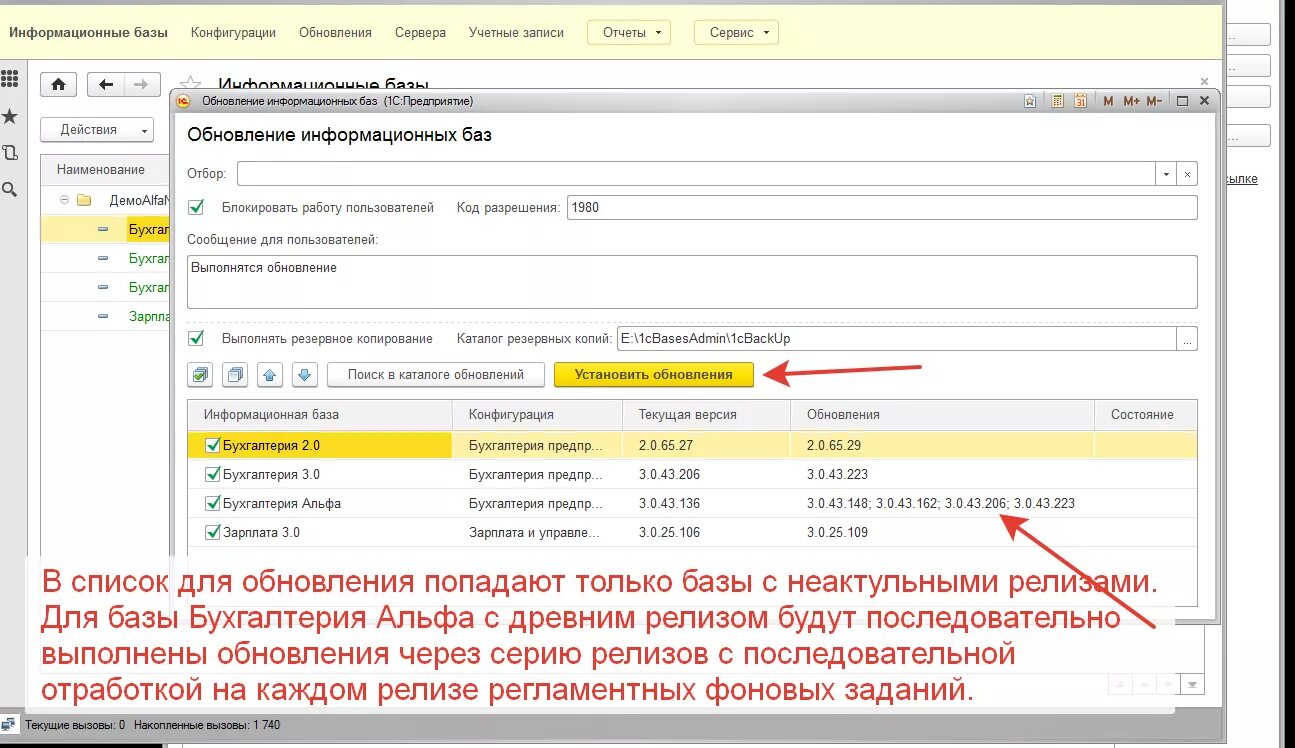
Task: Sort by Информационная база column header
Action: 320,415
